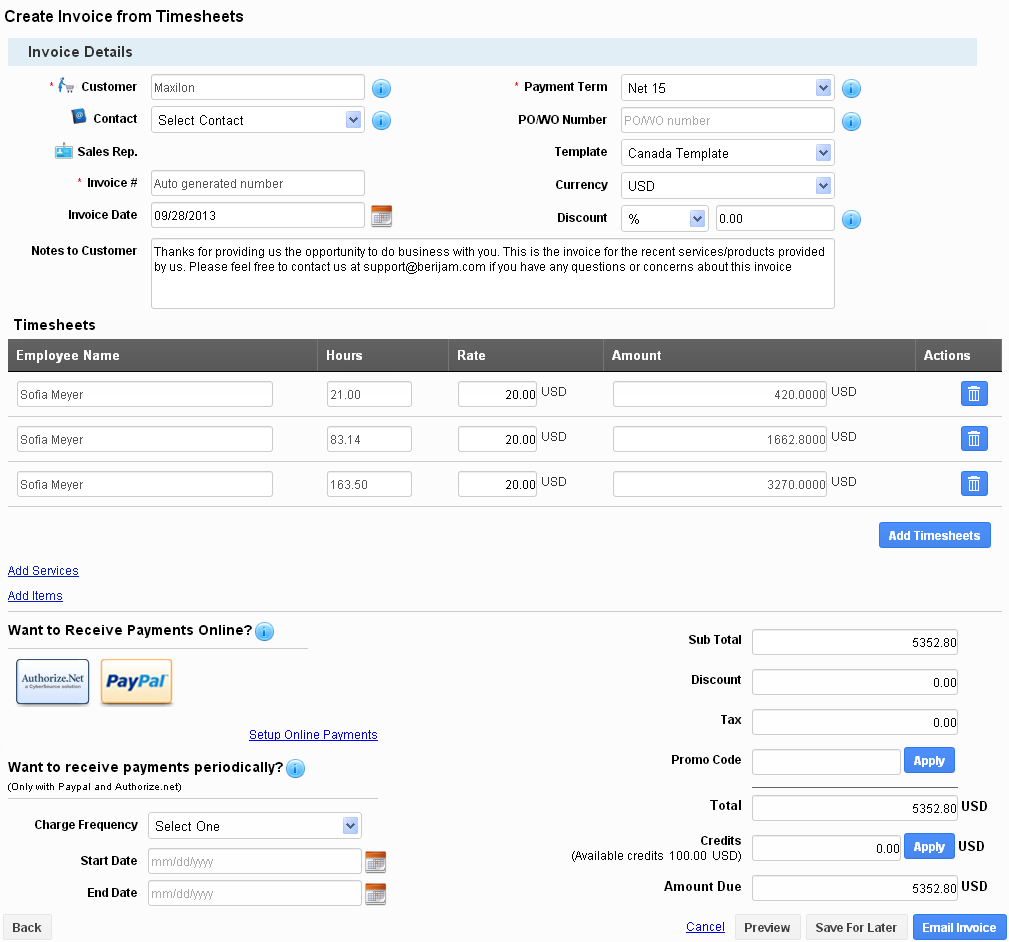This screenshot has width=1009, height=942.
Task: Click into the Promo Code field
Action: coord(826,762)
